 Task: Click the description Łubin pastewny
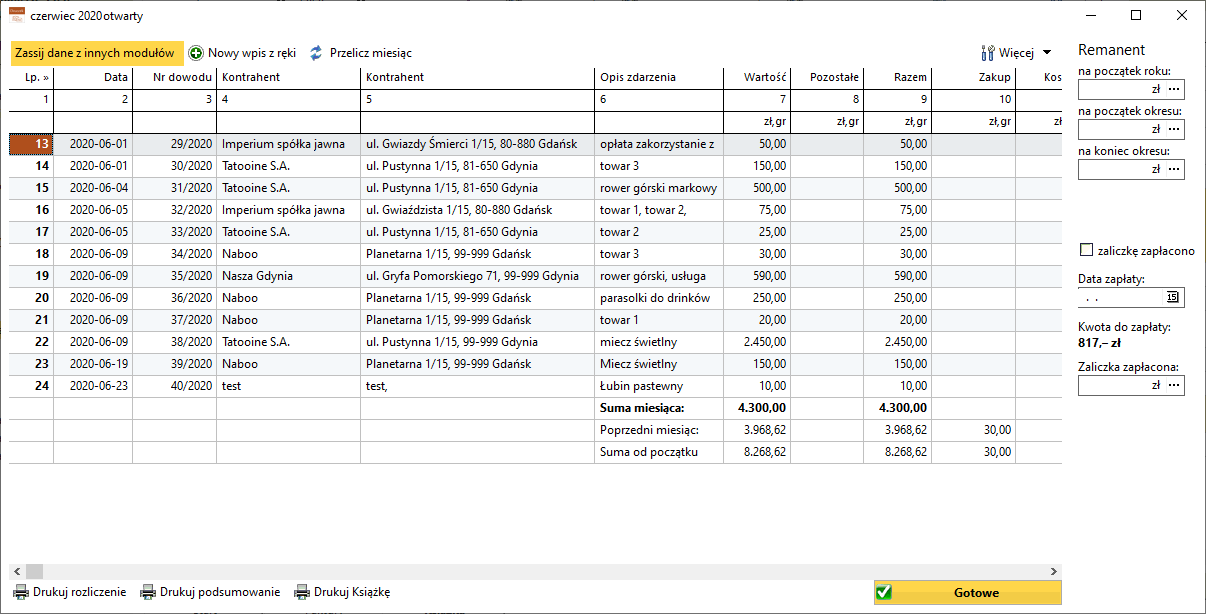coord(659,386)
